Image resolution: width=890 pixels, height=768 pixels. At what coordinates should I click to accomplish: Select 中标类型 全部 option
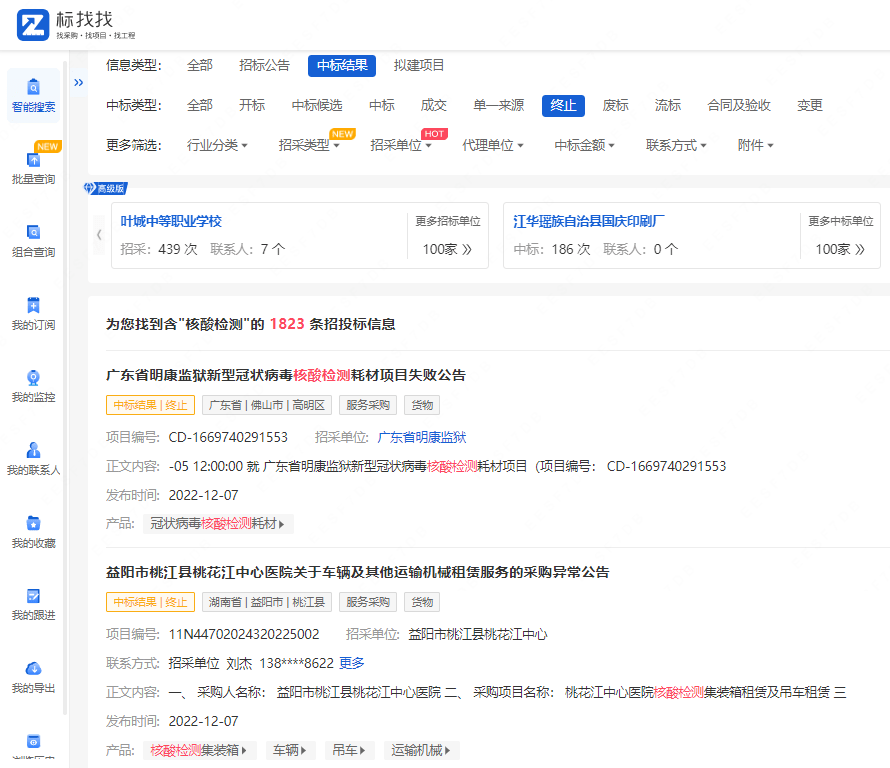(x=200, y=106)
